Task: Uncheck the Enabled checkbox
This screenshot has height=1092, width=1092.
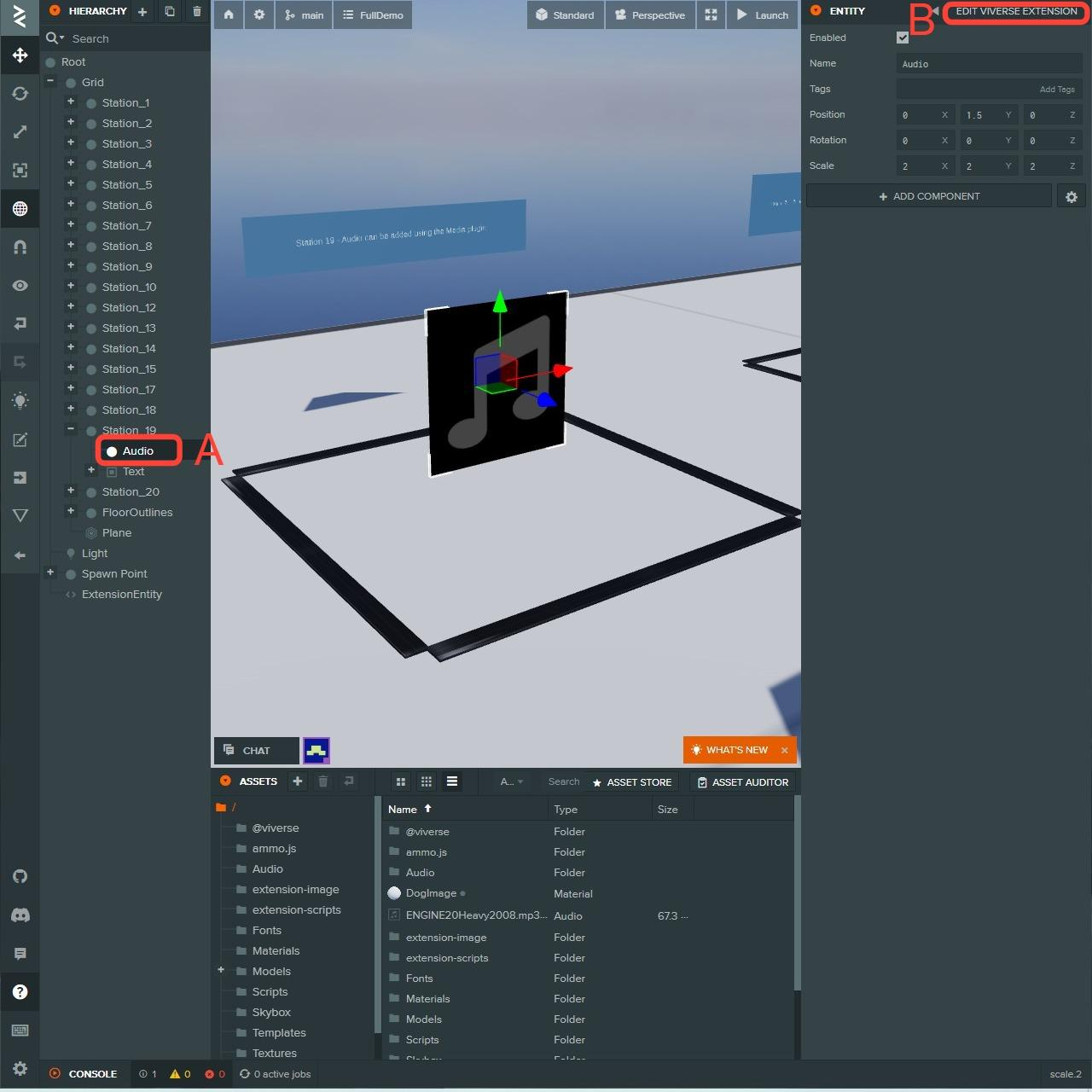Action: coord(903,38)
